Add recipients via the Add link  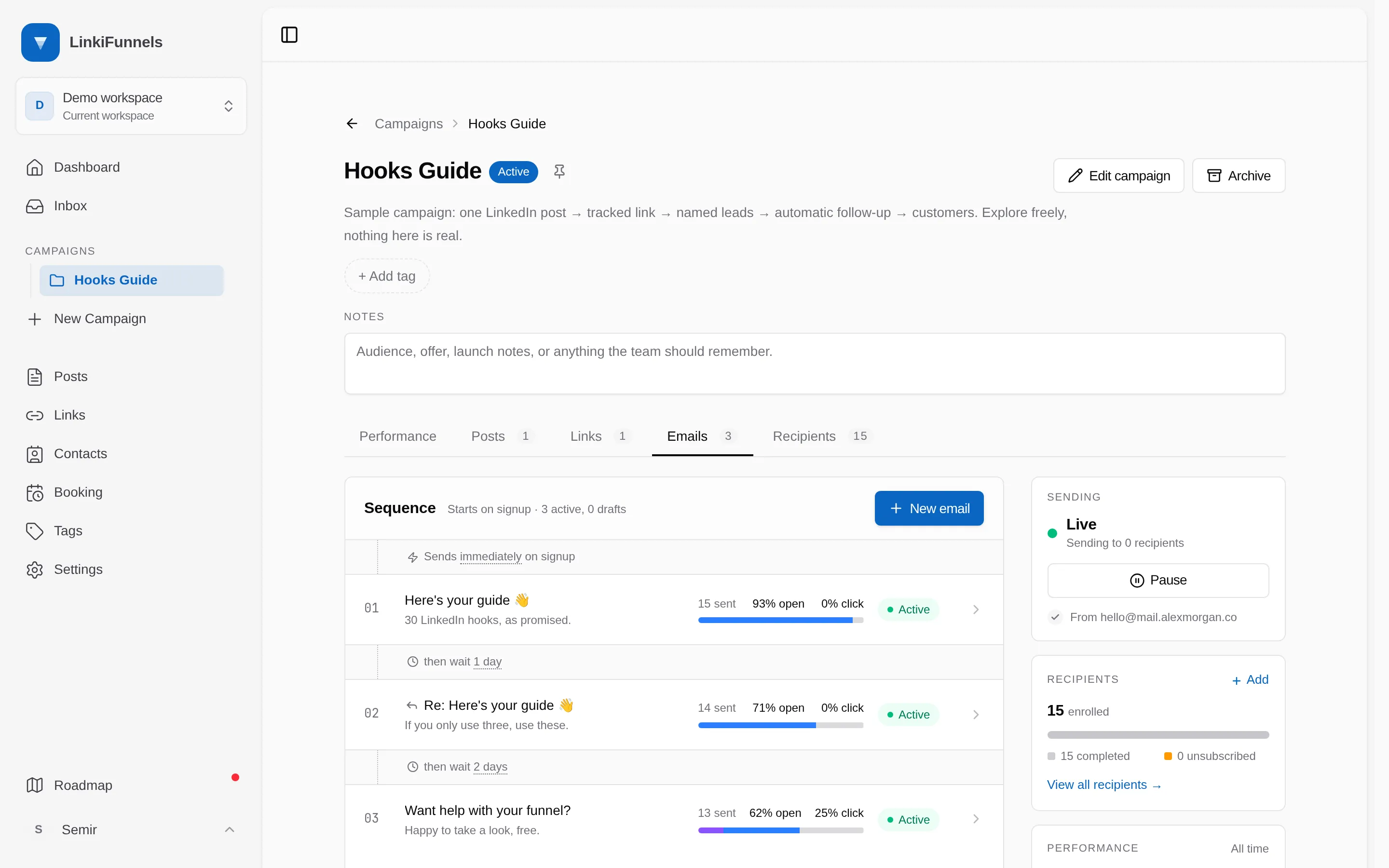click(1250, 680)
